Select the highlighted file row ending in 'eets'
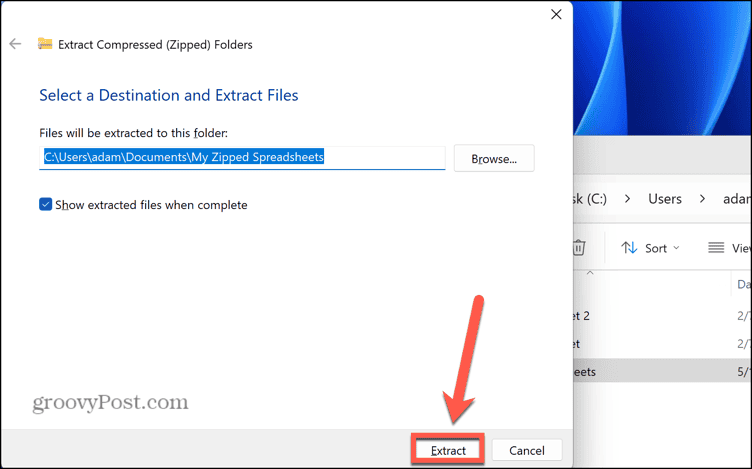This screenshot has width=752, height=469. click(662, 372)
